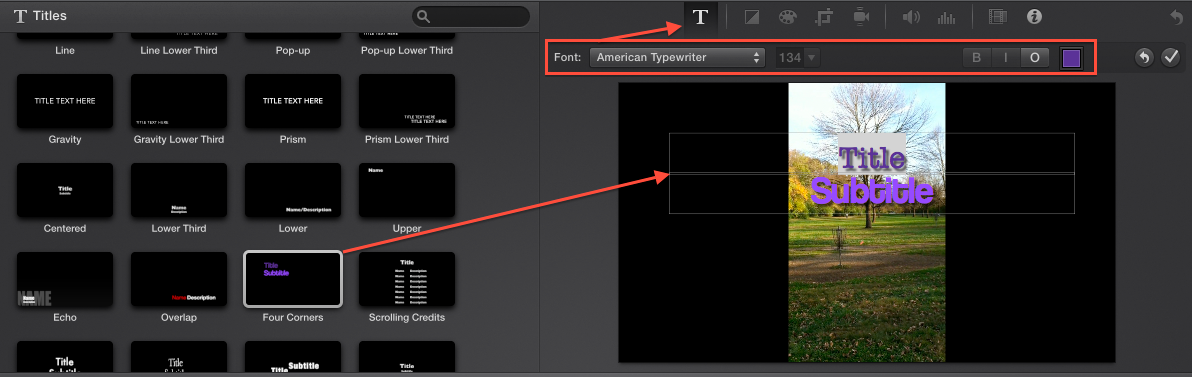Screen dimensions: 1192x377
Task: Click the Titles search field
Action: coord(471,17)
